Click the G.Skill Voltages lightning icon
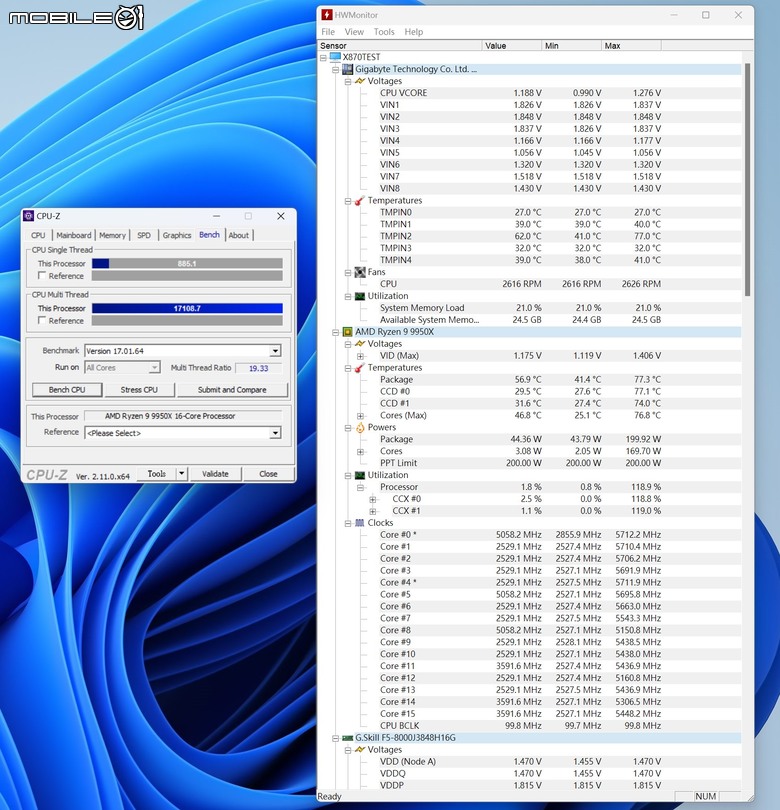The width and height of the screenshot is (780, 810). pos(360,750)
